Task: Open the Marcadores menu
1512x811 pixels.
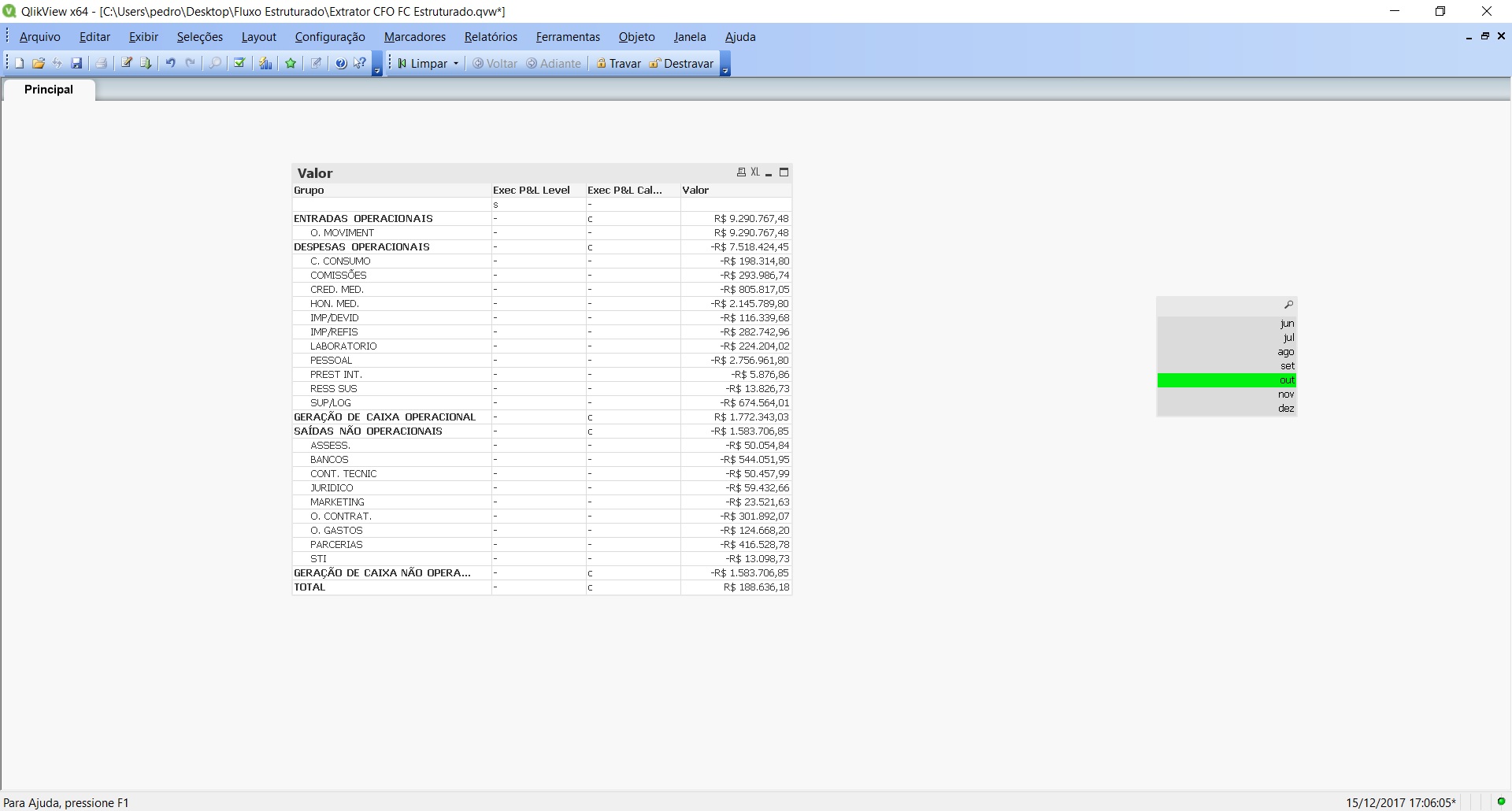Action: 415,37
